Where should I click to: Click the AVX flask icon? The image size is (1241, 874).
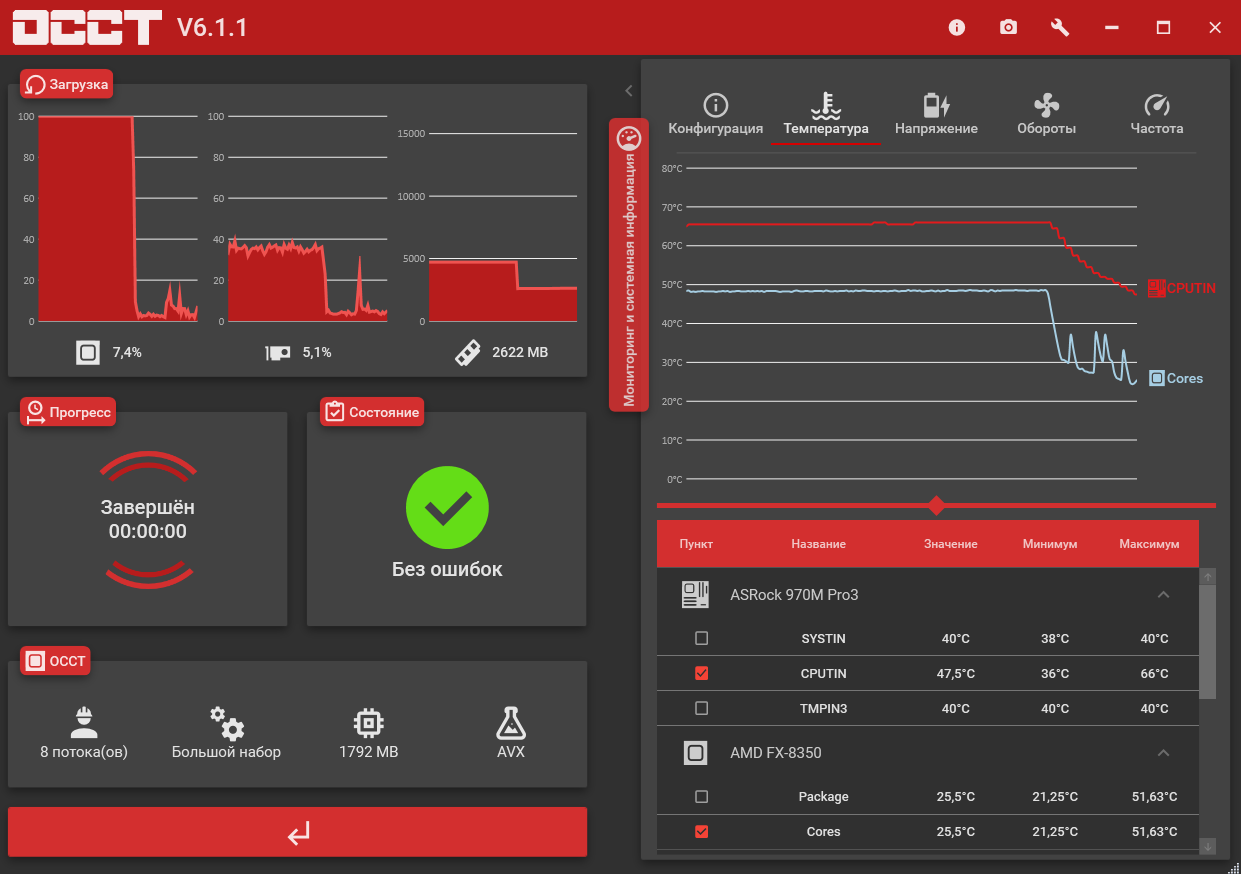pyautogui.click(x=511, y=722)
